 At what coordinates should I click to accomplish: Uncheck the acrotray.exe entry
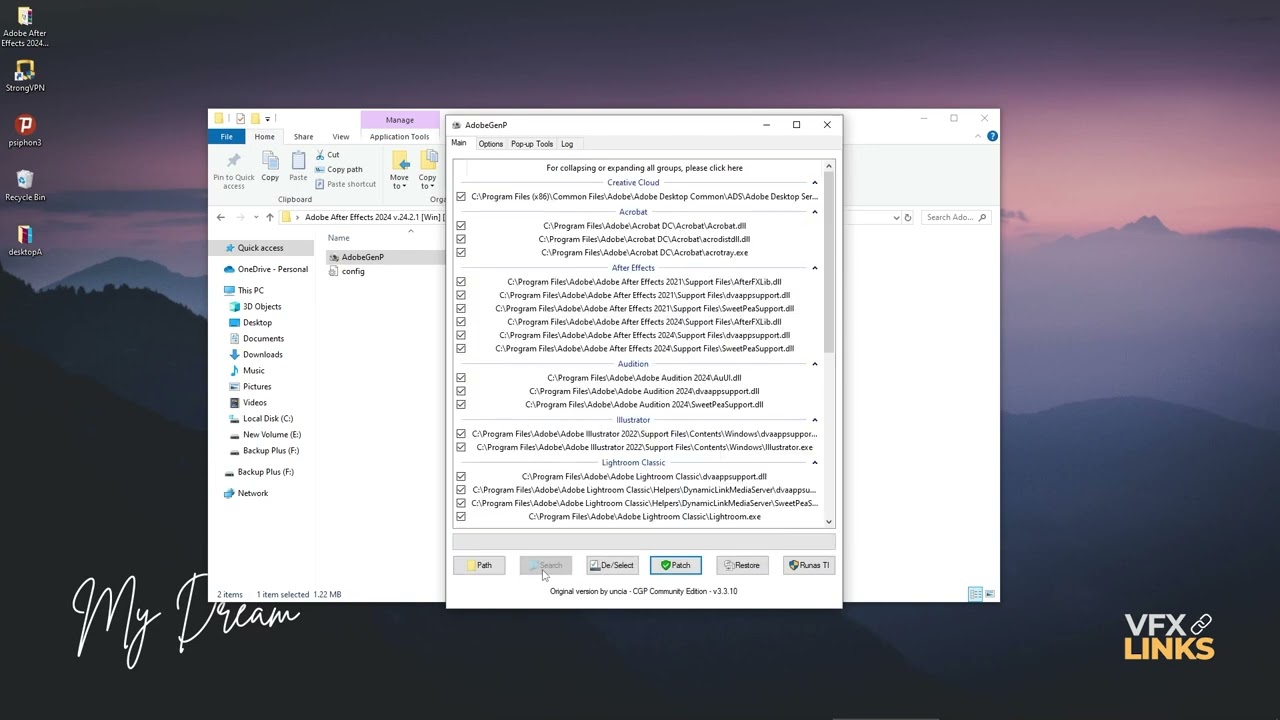coord(461,253)
